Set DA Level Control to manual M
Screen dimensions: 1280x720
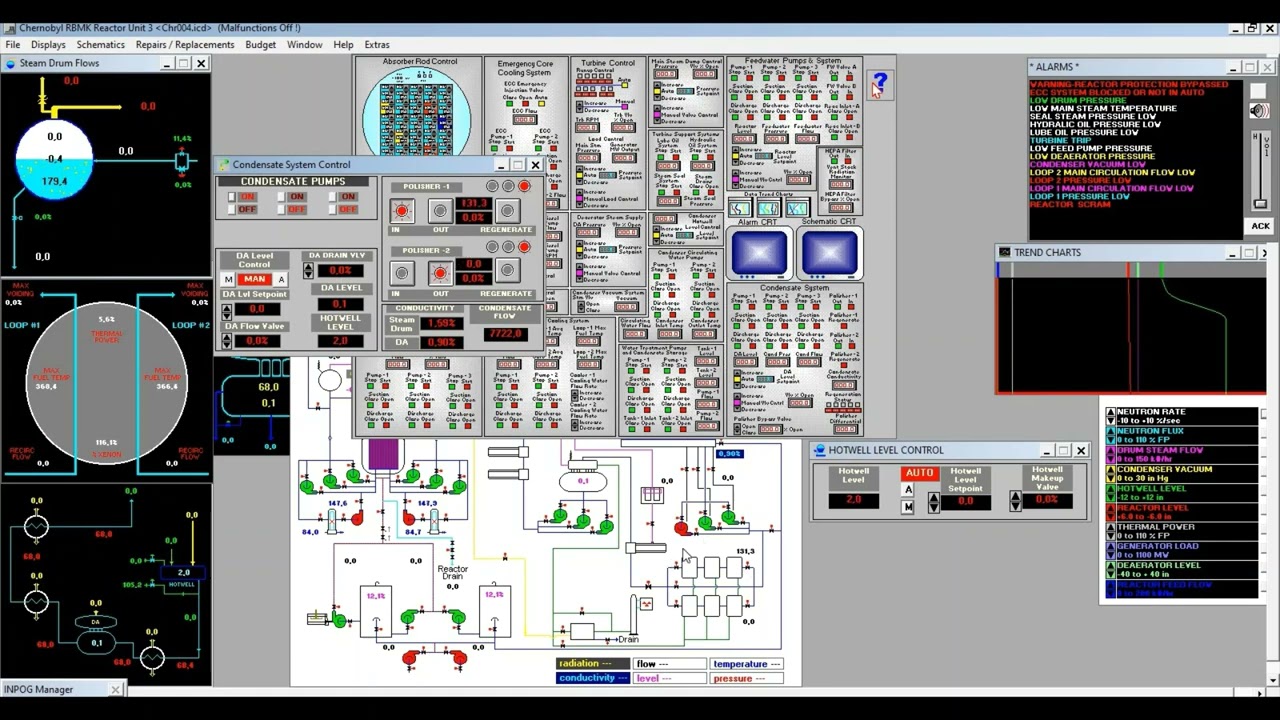pyautogui.click(x=228, y=280)
